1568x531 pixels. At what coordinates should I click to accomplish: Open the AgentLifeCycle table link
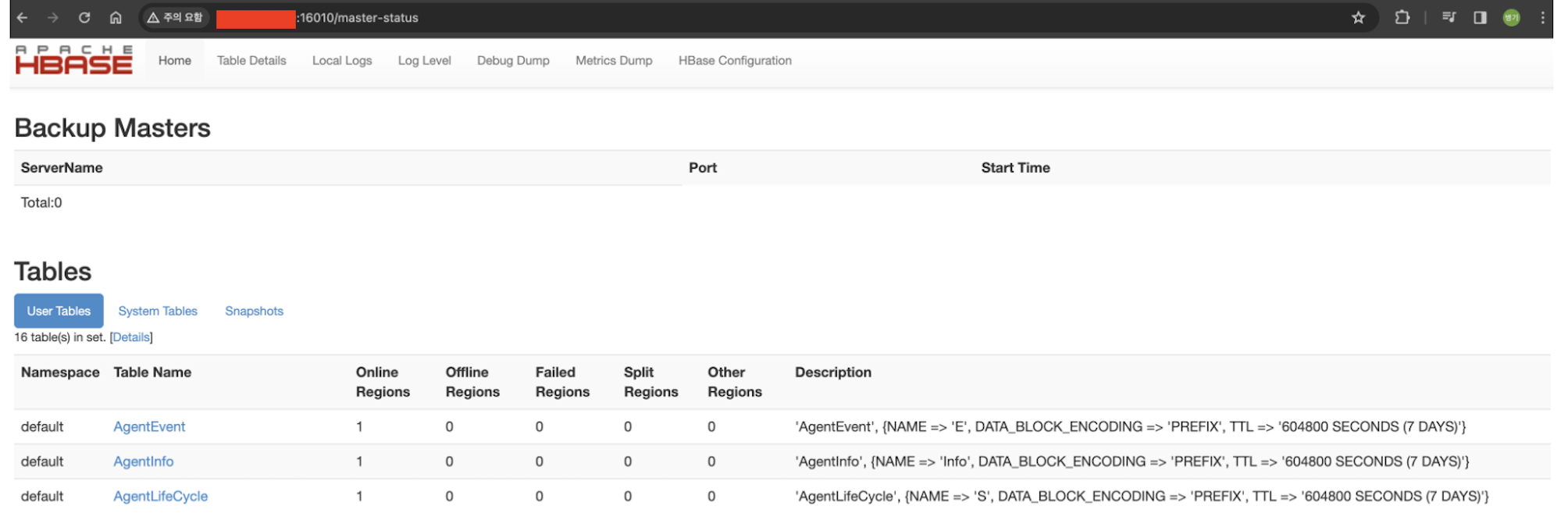tap(161, 496)
